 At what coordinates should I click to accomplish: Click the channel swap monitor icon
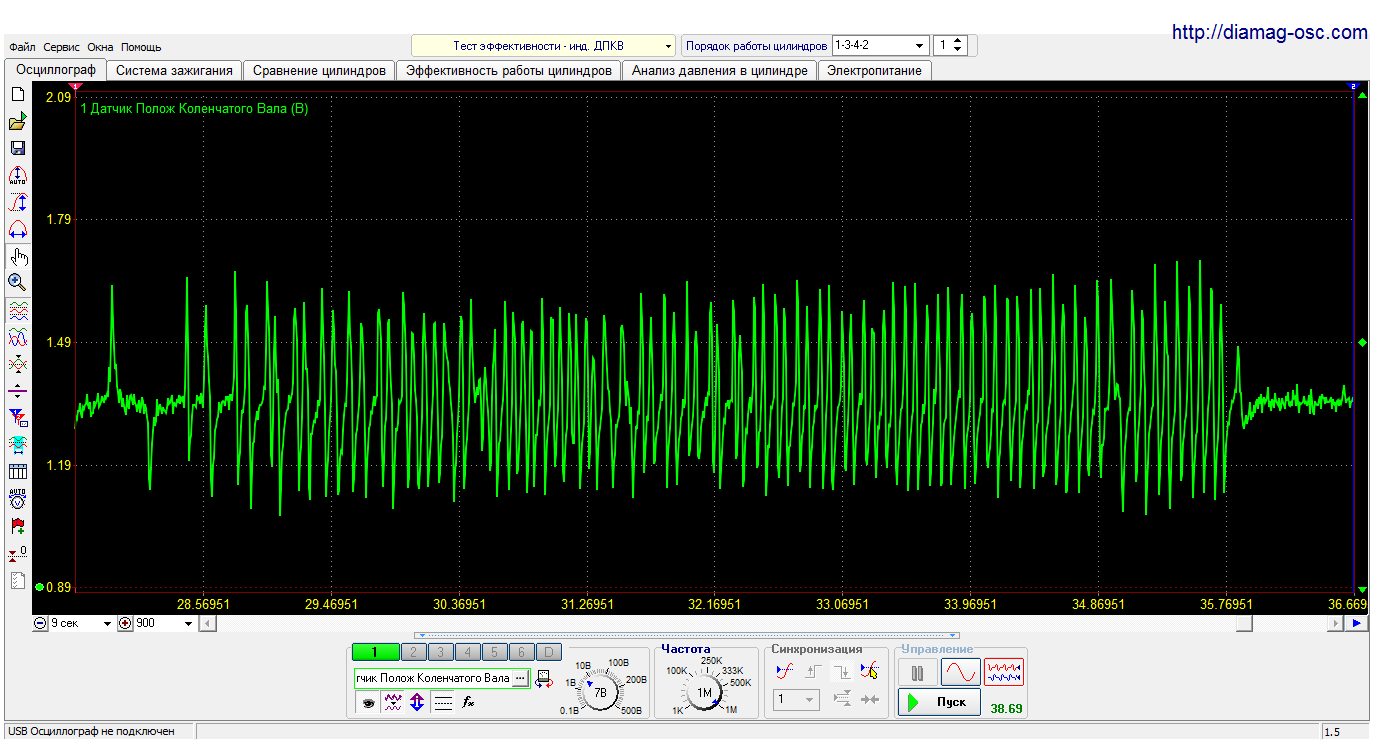(x=544, y=679)
